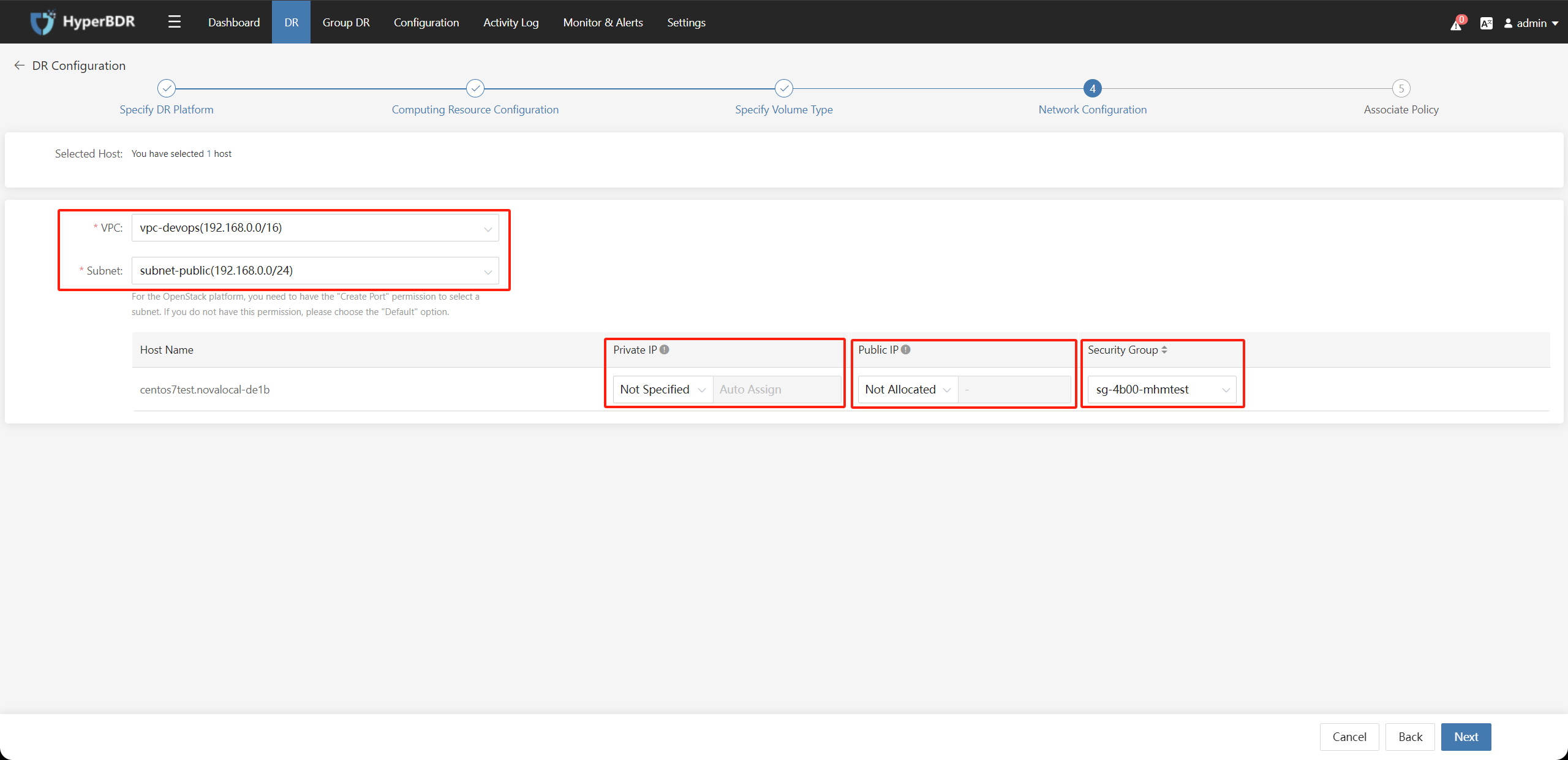The height and width of the screenshot is (760, 1568).
Task: Switch language with the translate icon
Action: 1486,23
